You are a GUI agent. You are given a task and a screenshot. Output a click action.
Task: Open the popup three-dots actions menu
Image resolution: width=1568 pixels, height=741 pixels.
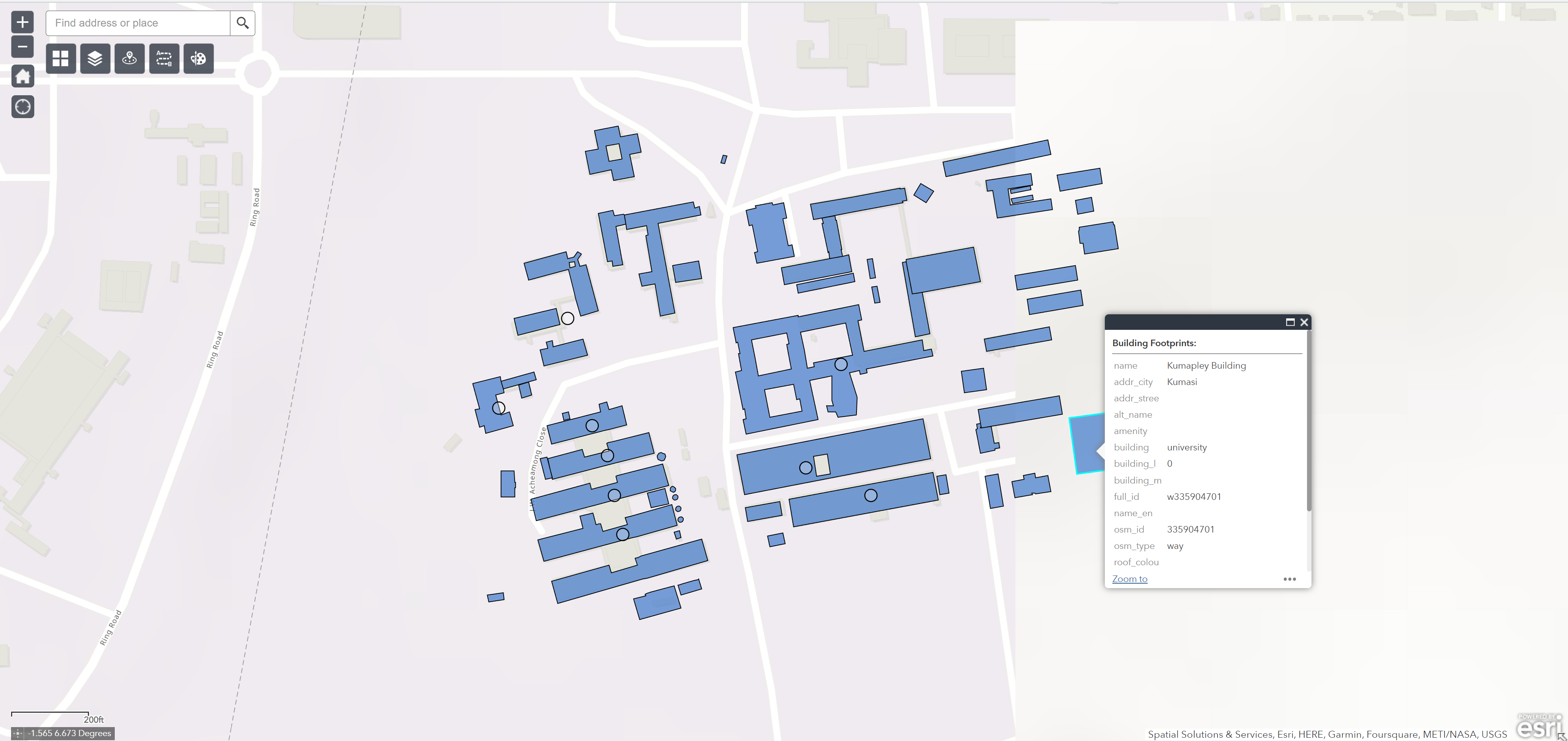(1289, 579)
